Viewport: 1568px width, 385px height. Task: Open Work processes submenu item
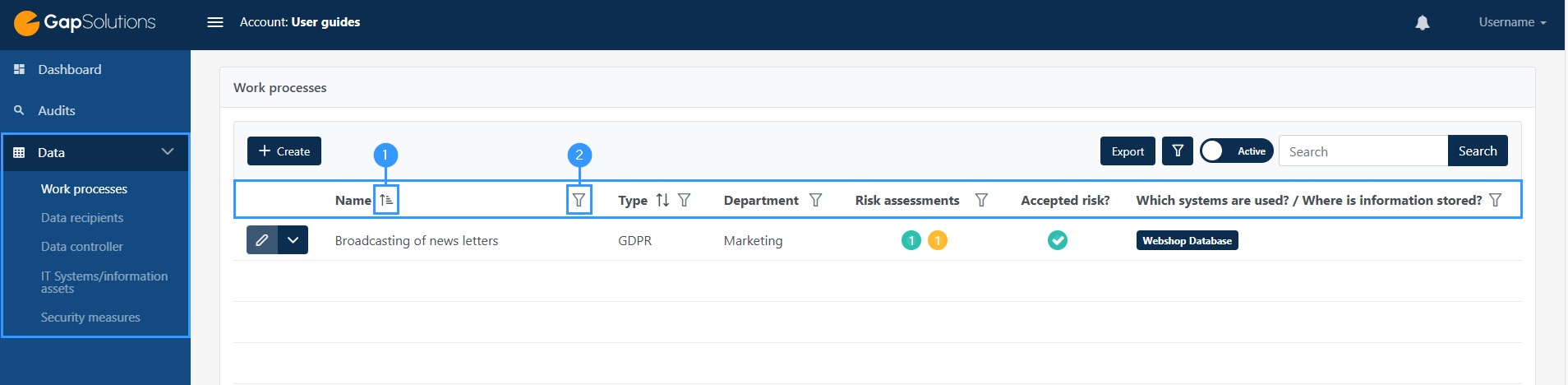tap(84, 189)
